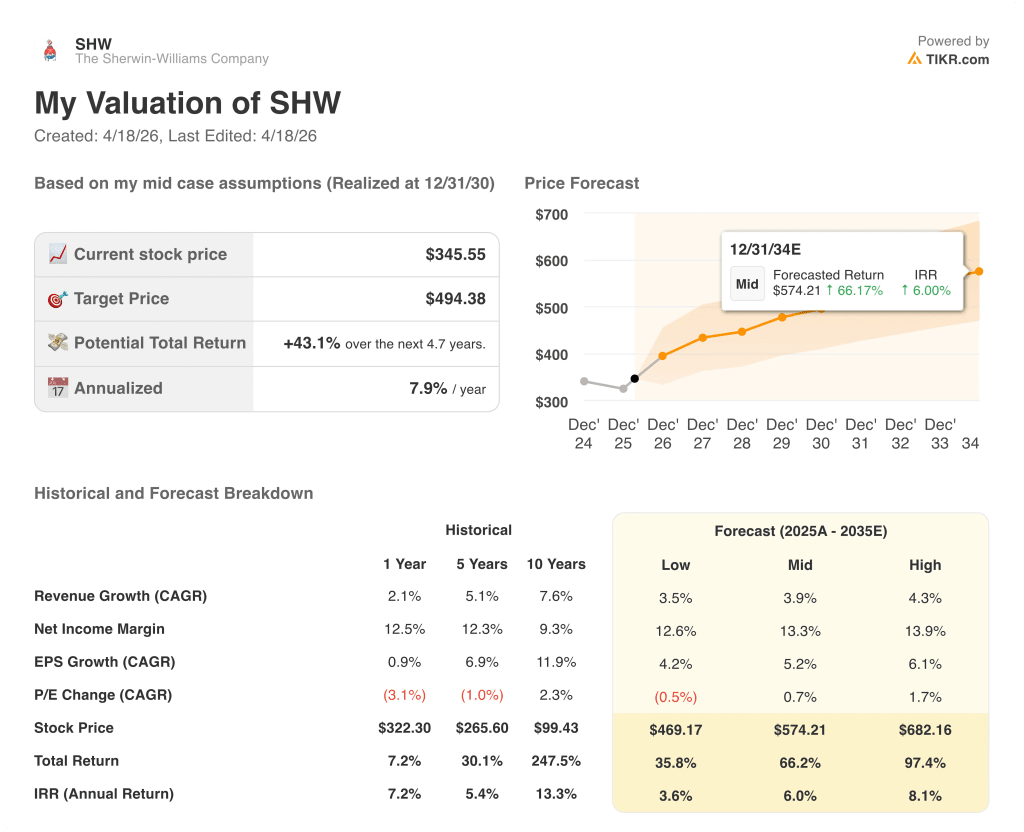
Task: Click the Dec '24 historical gray point
Action: pos(584,381)
